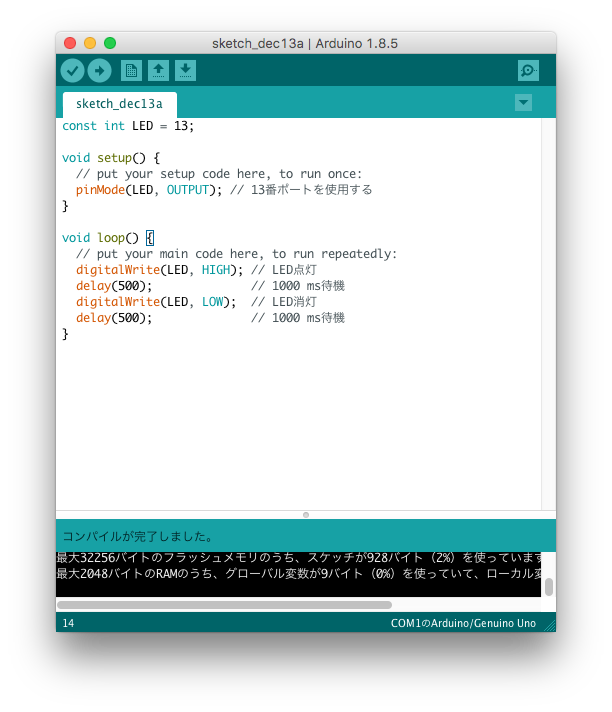Create a new sketch with New icon
The width and height of the screenshot is (612, 712).
[x=131, y=71]
